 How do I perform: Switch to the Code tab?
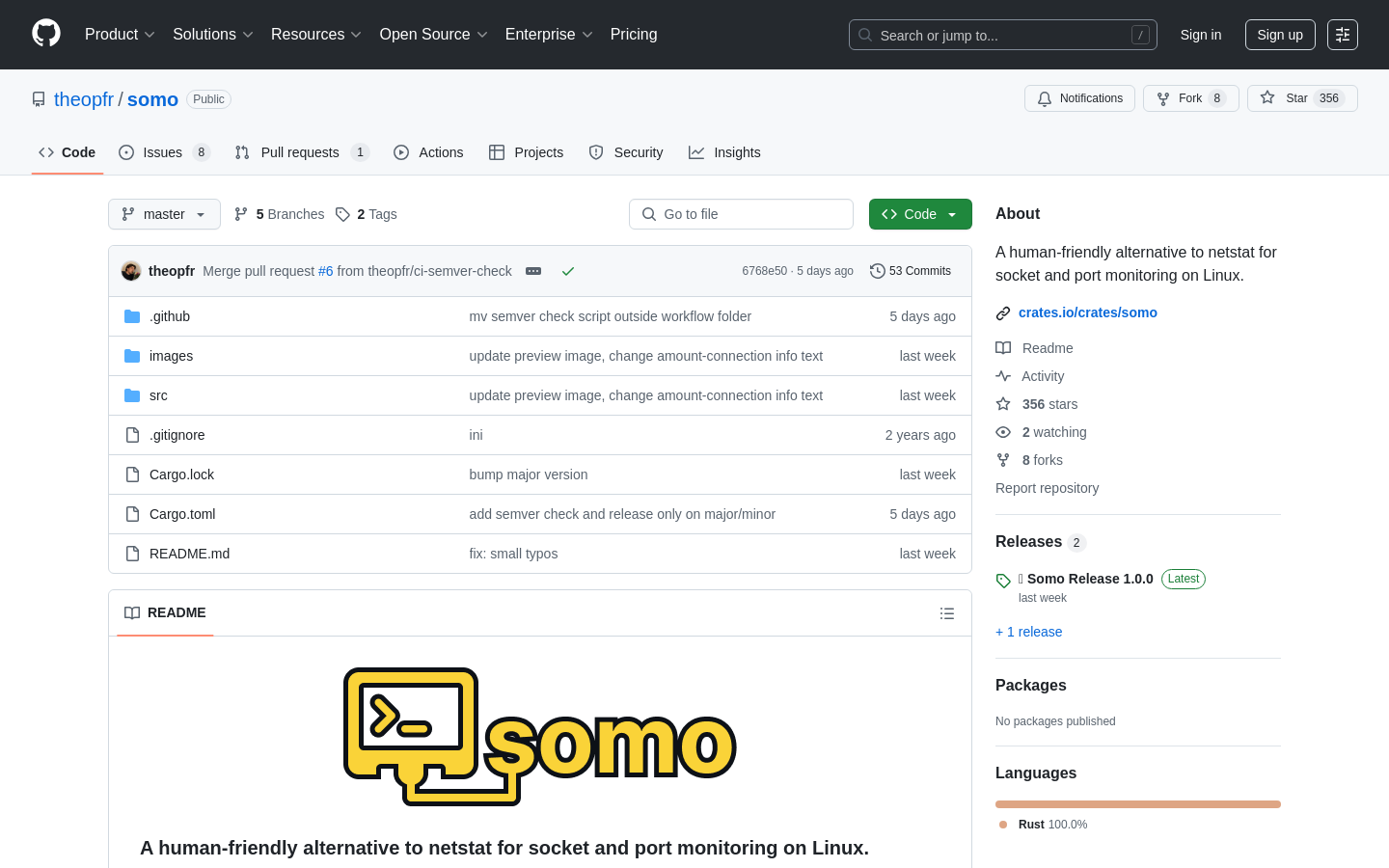pos(68,152)
